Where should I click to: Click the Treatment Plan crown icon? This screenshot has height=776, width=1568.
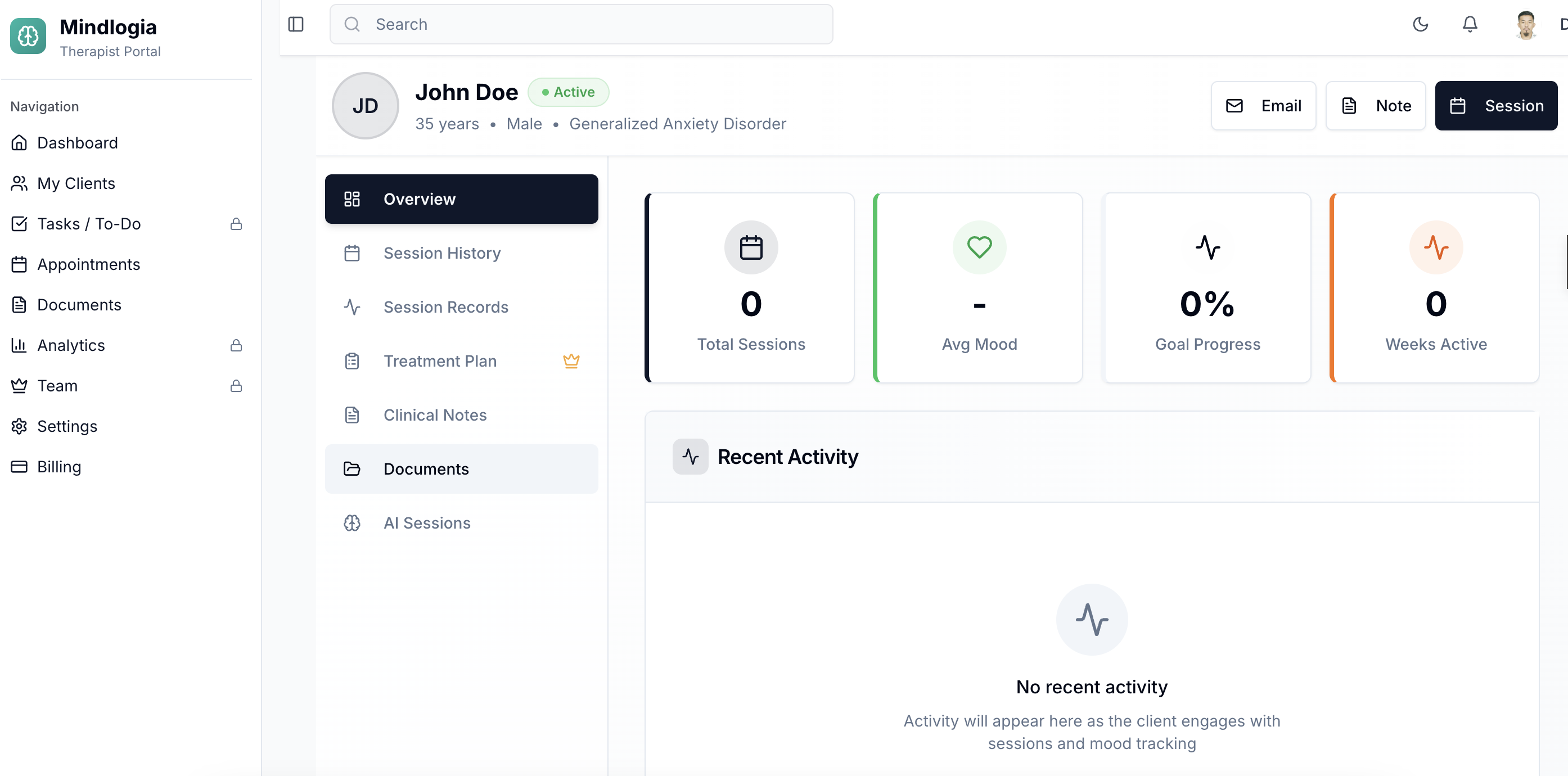coord(571,361)
